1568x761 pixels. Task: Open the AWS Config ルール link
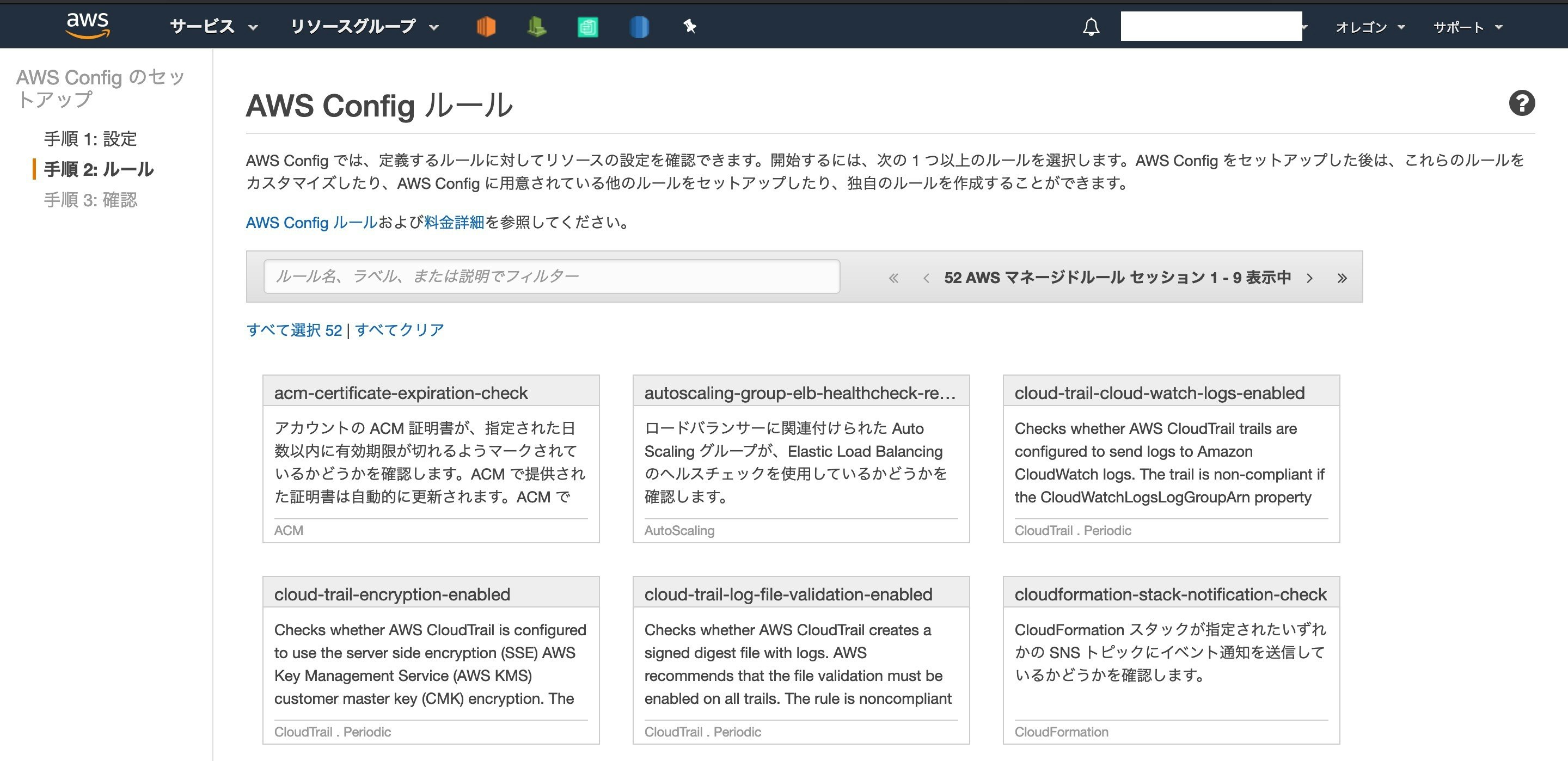click(311, 222)
